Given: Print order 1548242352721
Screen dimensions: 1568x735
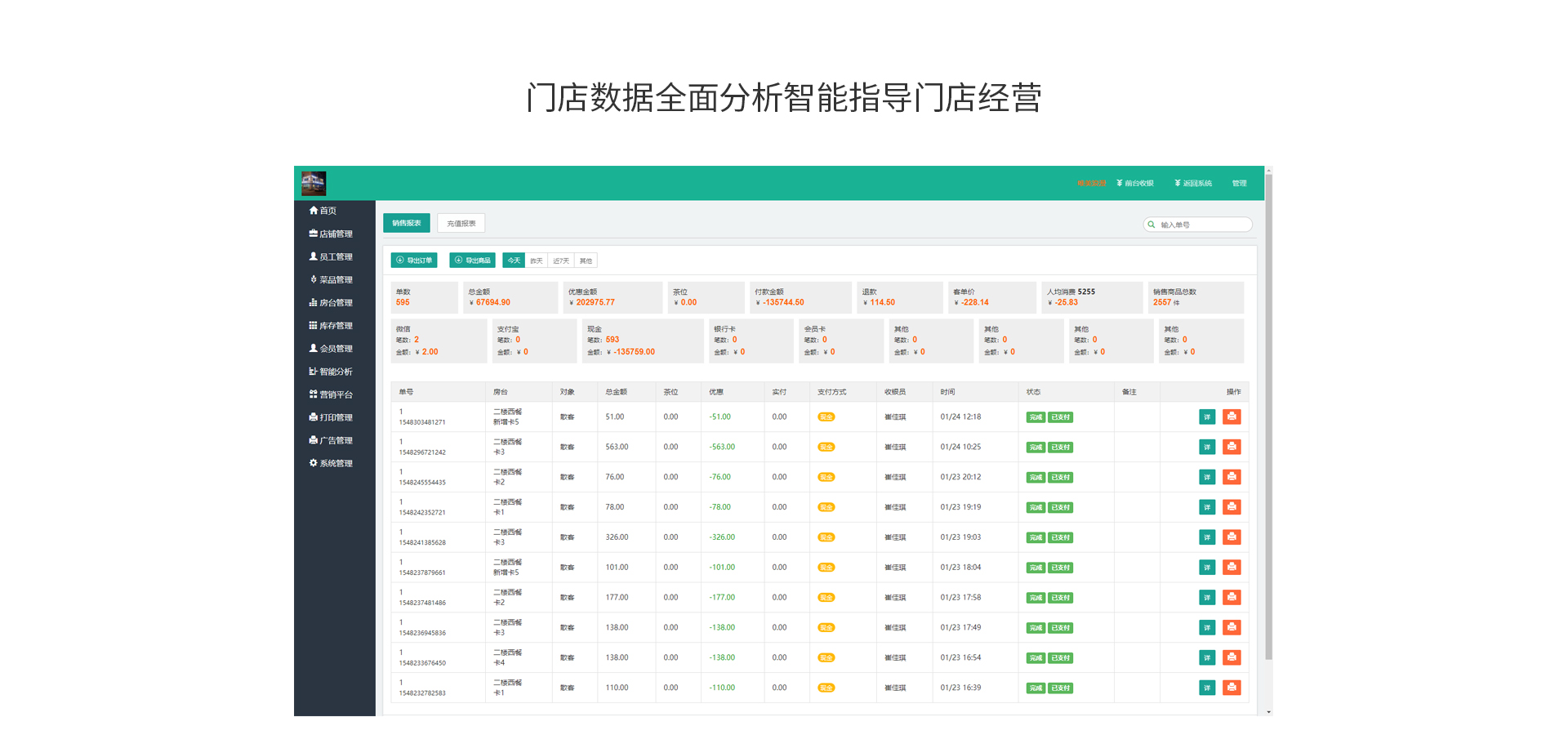Looking at the screenshot, I should (1232, 507).
